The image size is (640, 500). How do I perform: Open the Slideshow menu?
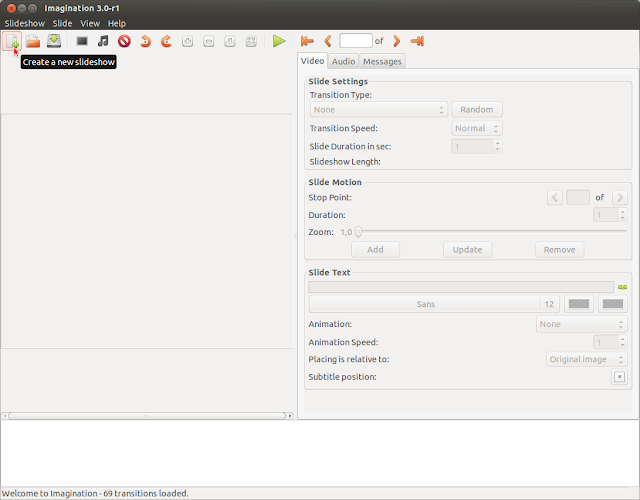(24, 23)
